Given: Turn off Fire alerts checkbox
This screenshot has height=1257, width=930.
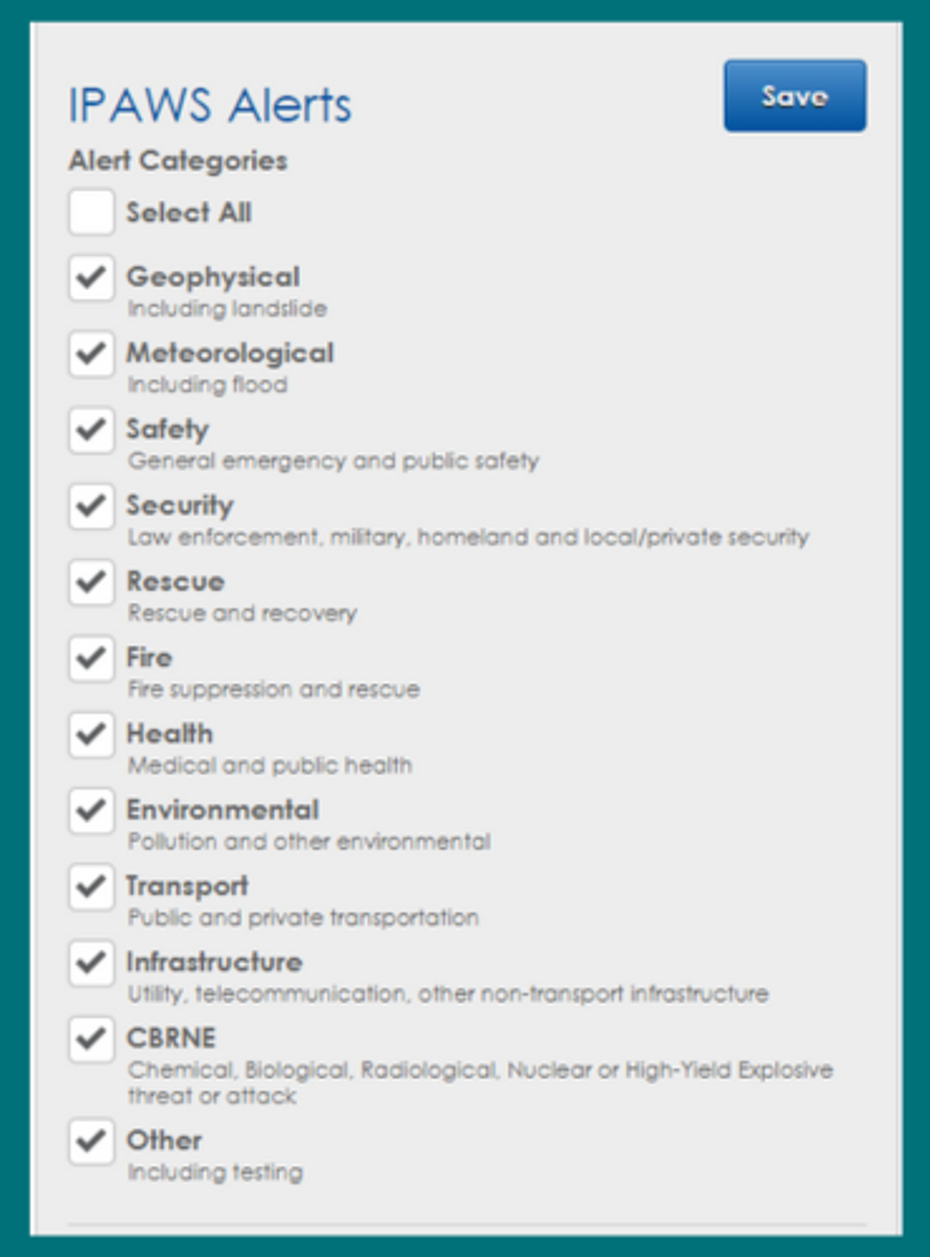Looking at the screenshot, I should (x=91, y=658).
